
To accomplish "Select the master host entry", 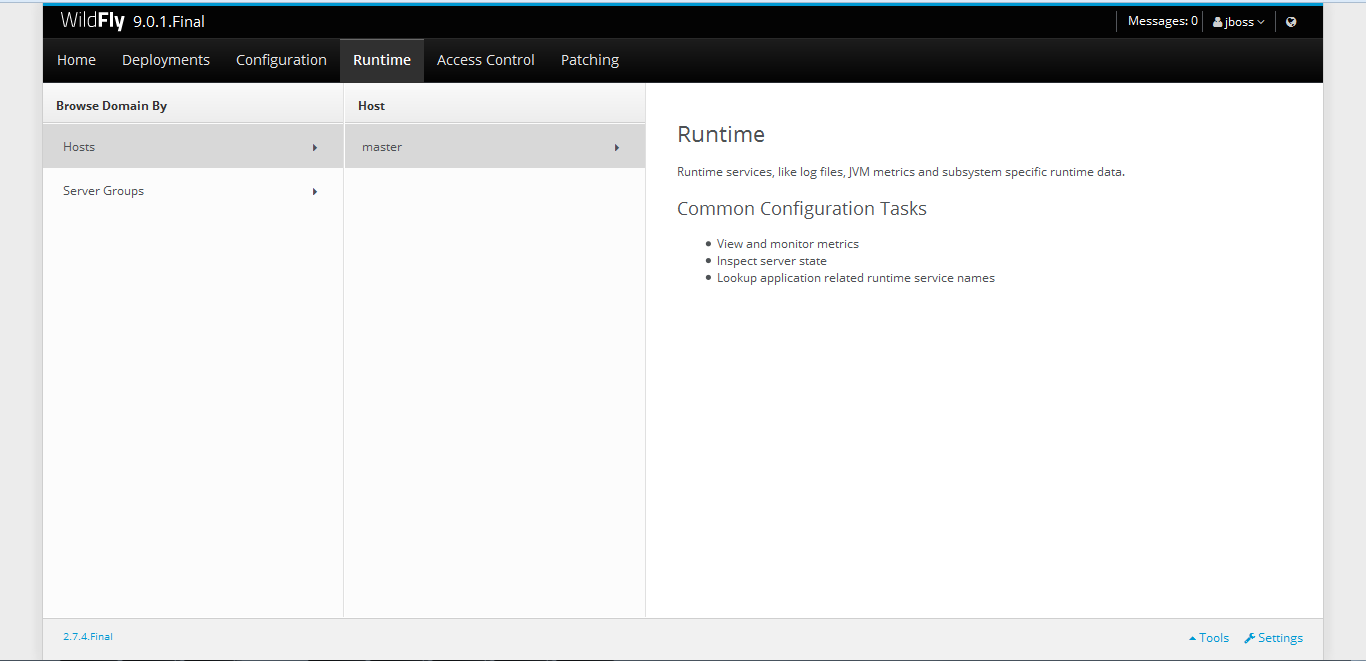I will (495, 147).
